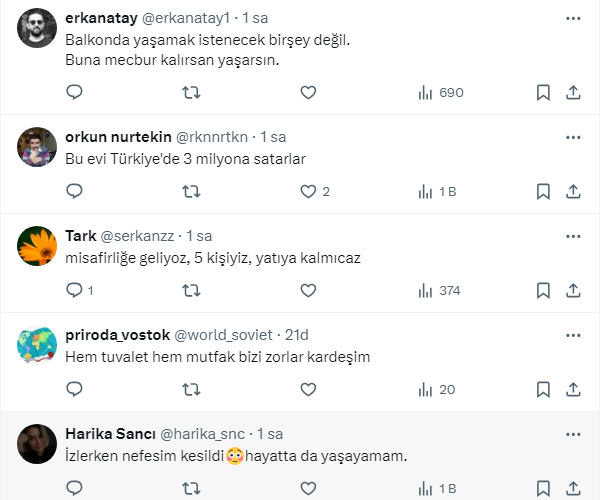Image resolution: width=604 pixels, height=500 pixels.
Task: Reply to Tark's tweet
Action: (74, 290)
